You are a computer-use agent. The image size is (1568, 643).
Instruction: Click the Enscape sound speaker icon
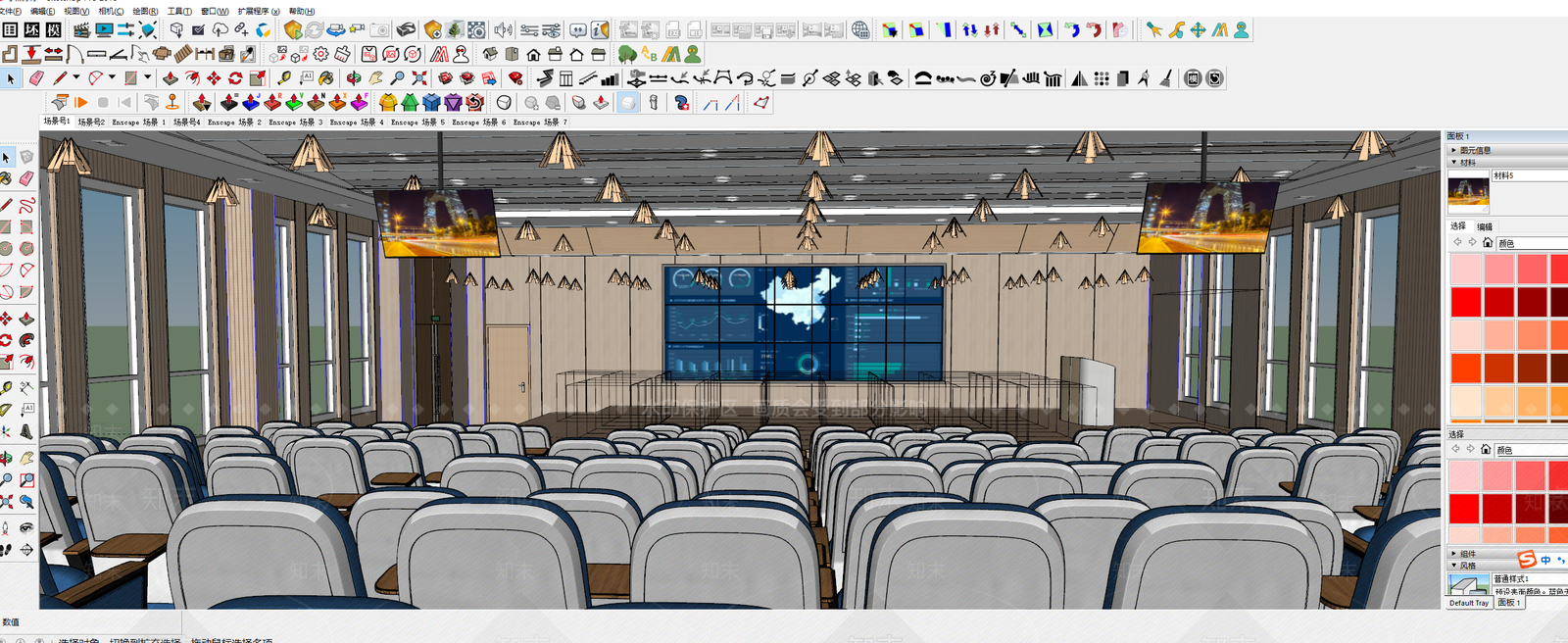504,29
